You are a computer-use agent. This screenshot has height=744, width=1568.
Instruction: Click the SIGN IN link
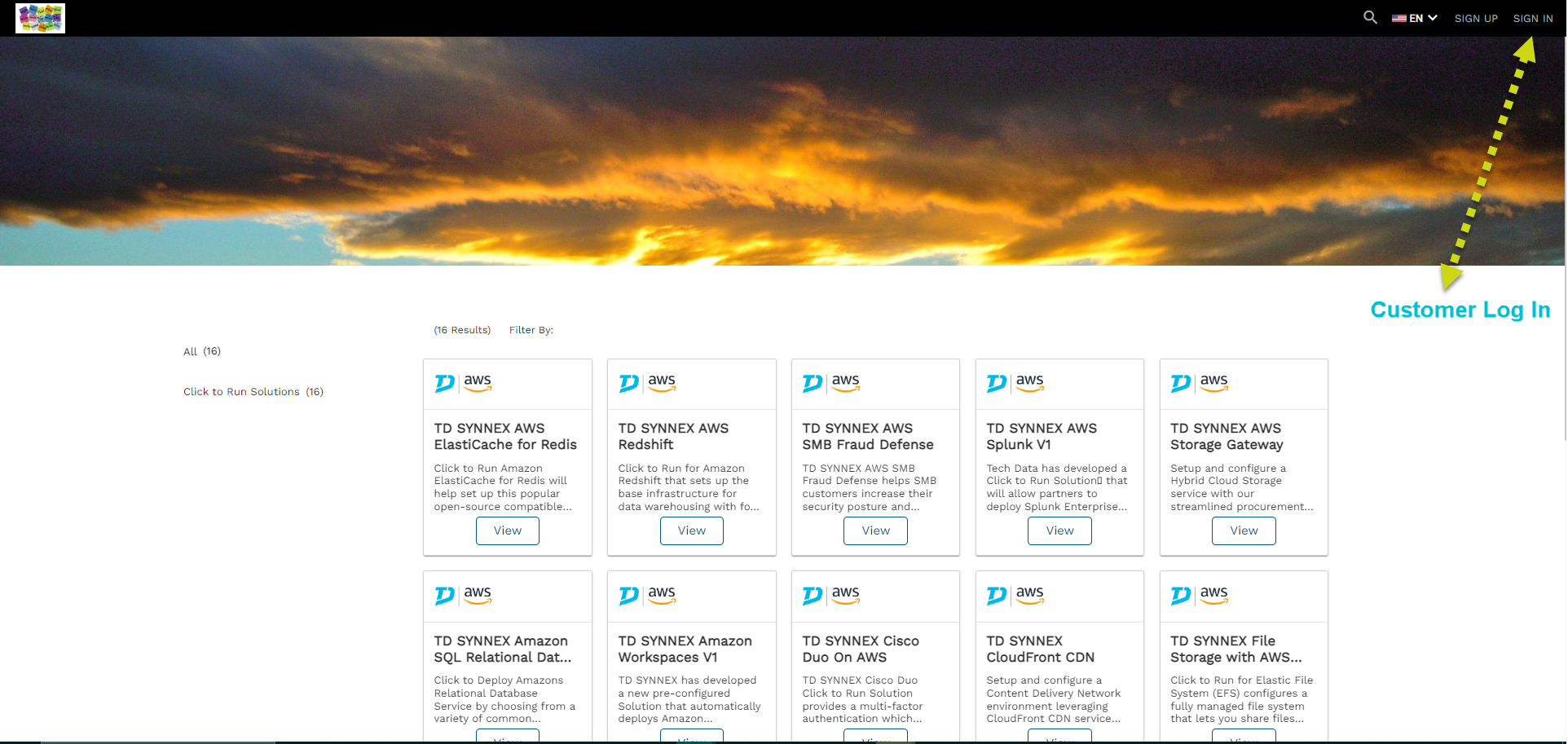(x=1533, y=18)
